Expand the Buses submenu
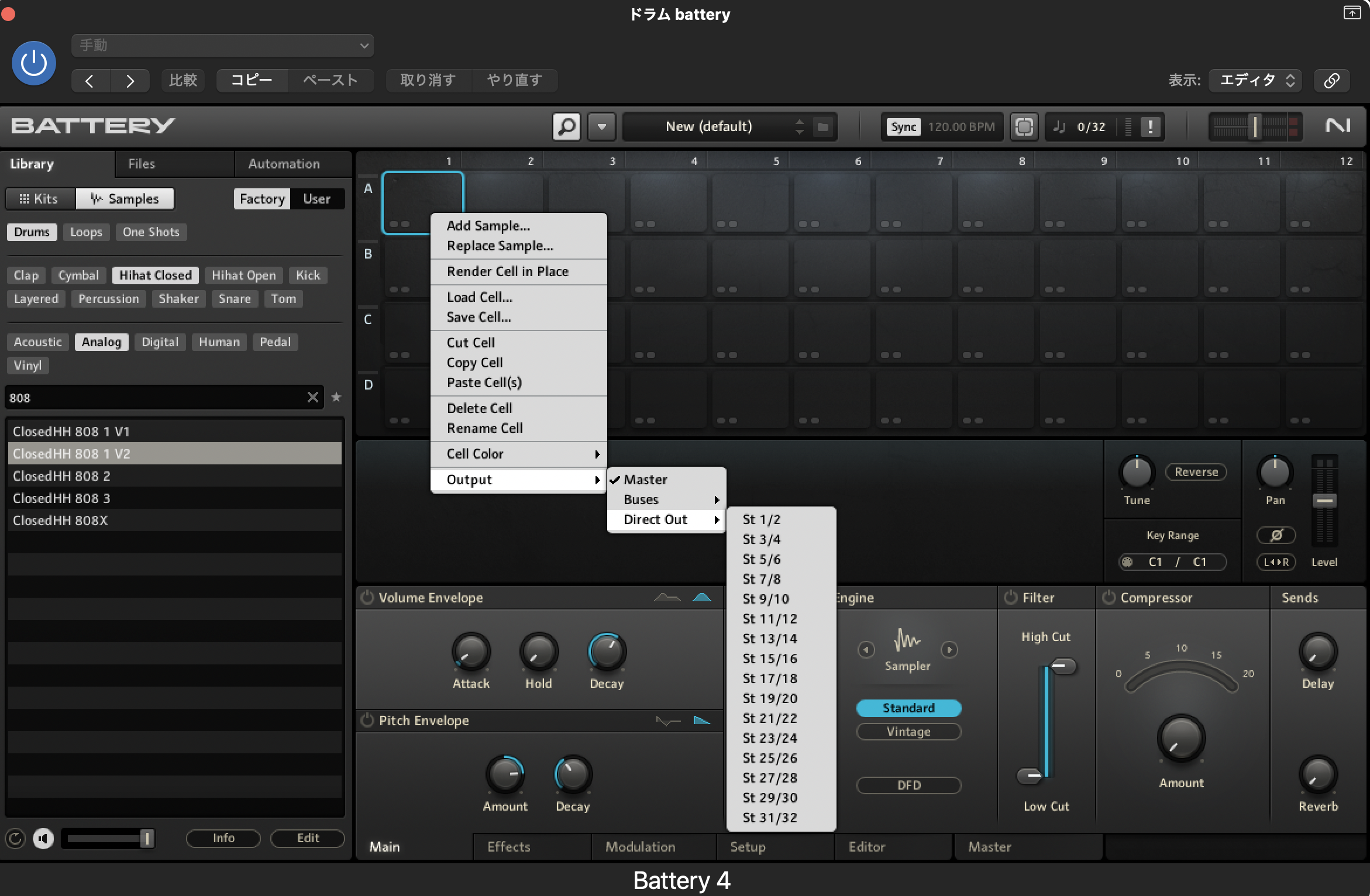The image size is (1370, 896). [x=667, y=499]
